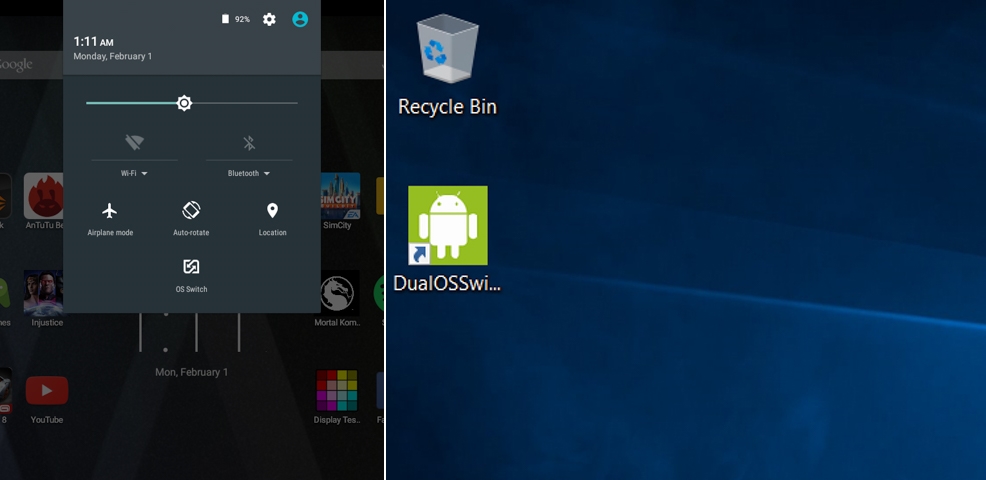Image resolution: width=986 pixels, height=480 pixels.
Task: Open the Display Tester app
Action: point(337,391)
